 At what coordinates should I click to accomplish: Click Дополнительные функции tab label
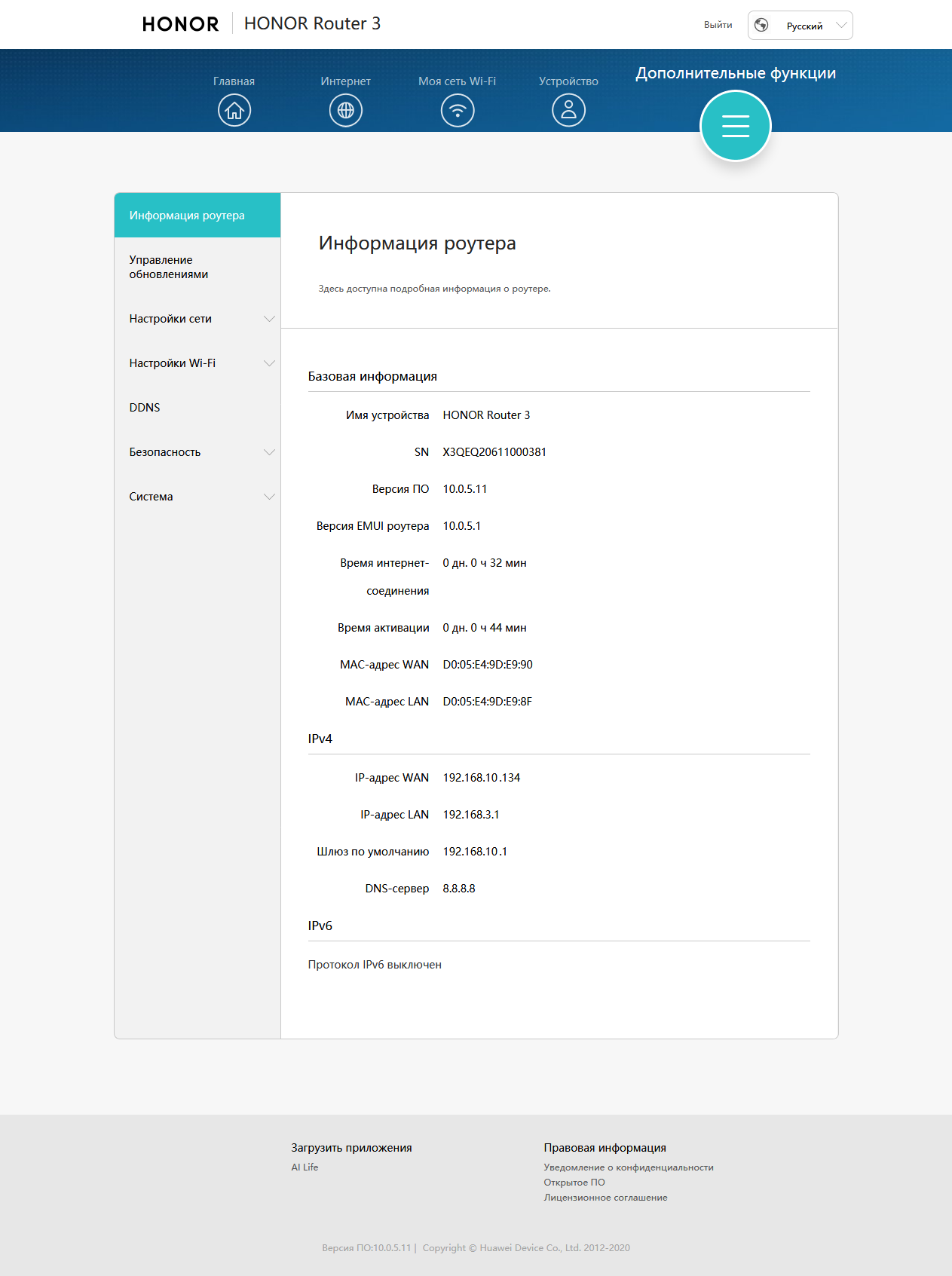pyautogui.click(x=736, y=73)
